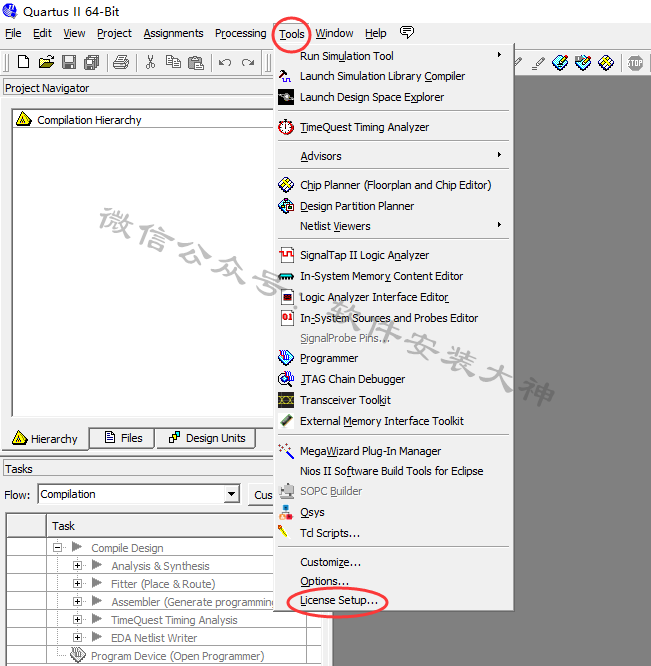Image resolution: width=651 pixels, height=666 pixels.
Task: Click the Customize button beside Flow
Action: tap(261, 494)
